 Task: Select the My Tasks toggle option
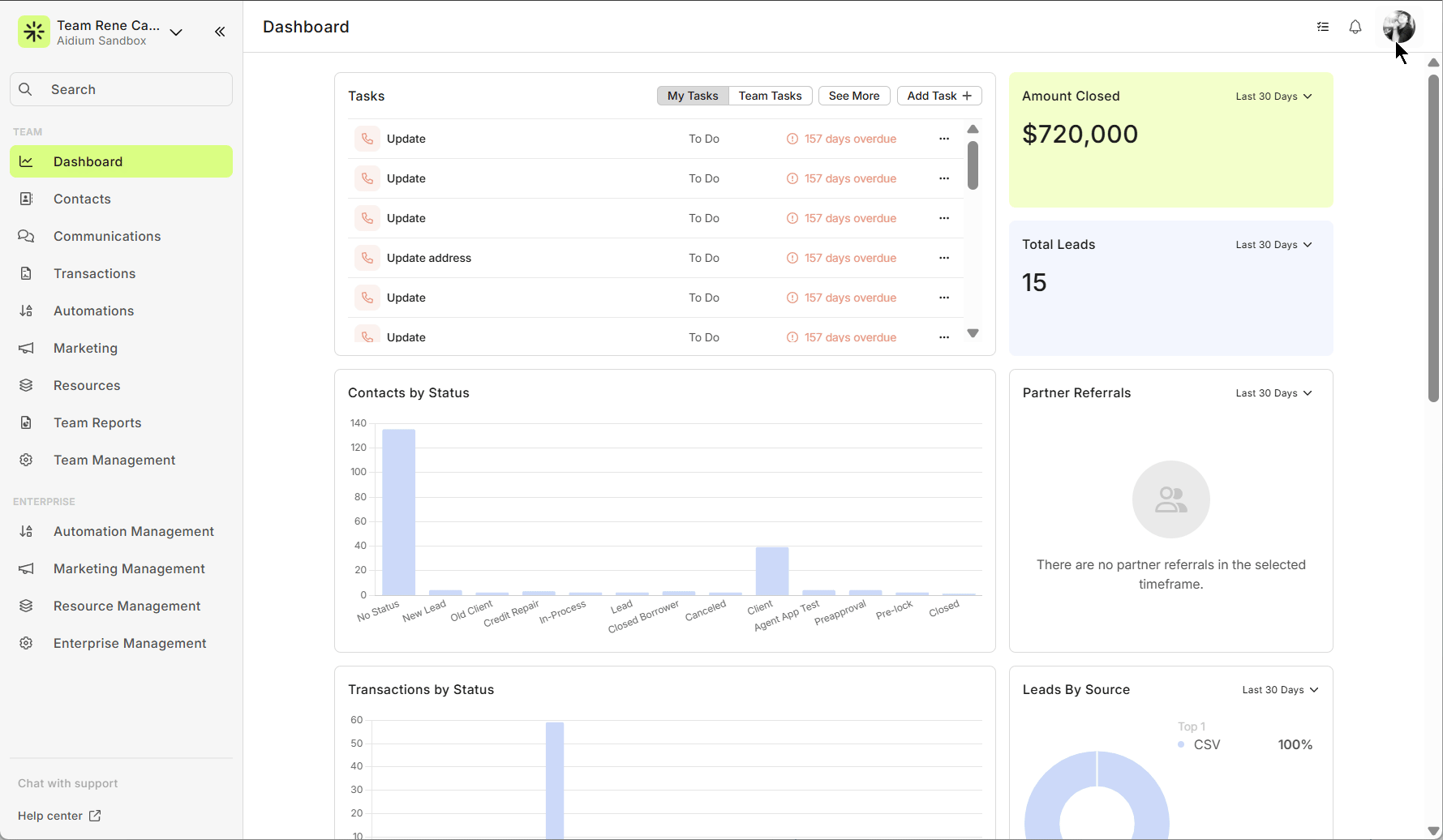click(x=693, y=96)
